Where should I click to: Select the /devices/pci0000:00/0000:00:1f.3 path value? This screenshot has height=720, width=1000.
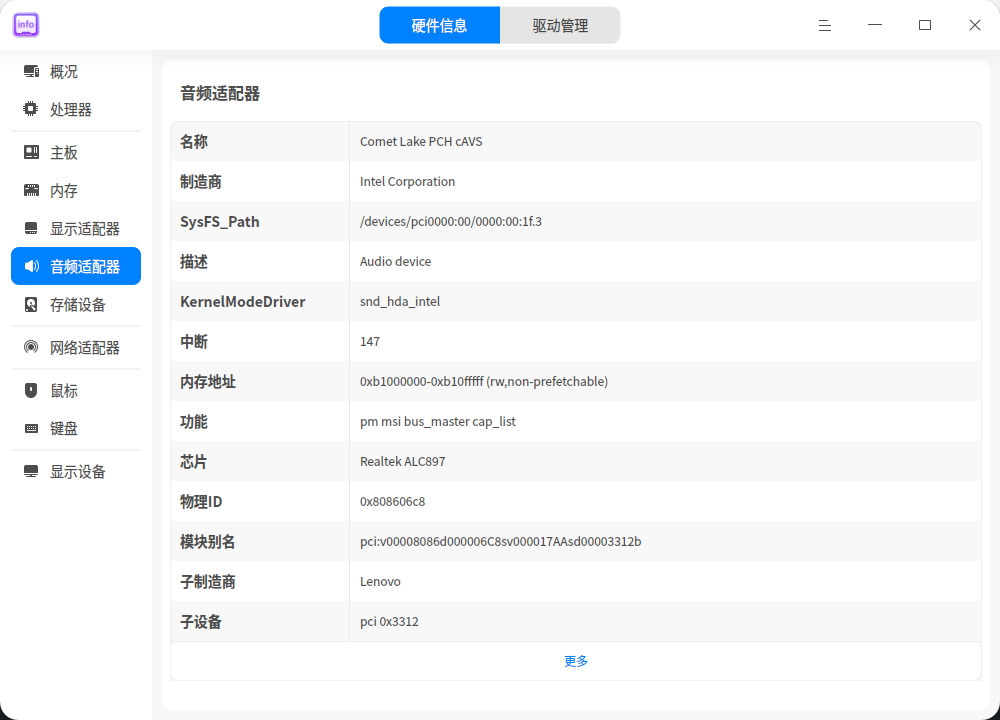(450, 221)
